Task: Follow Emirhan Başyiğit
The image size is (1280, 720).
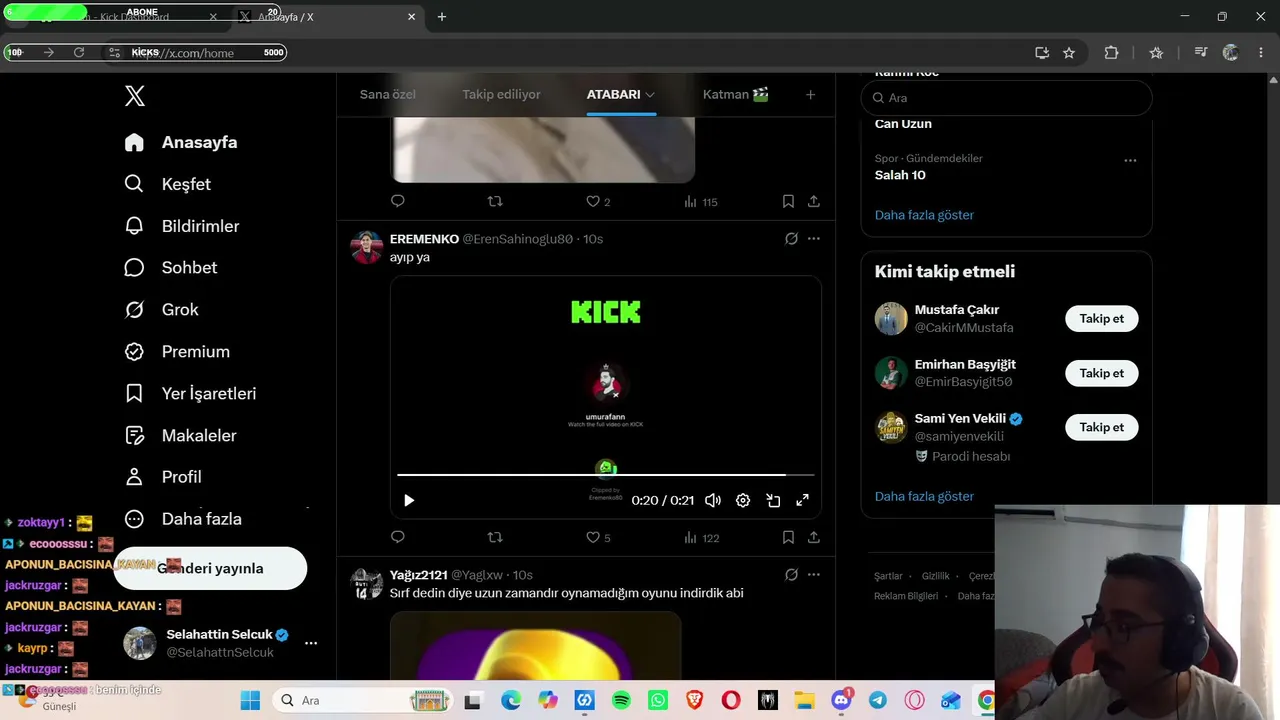Action: click(1102, 373)
